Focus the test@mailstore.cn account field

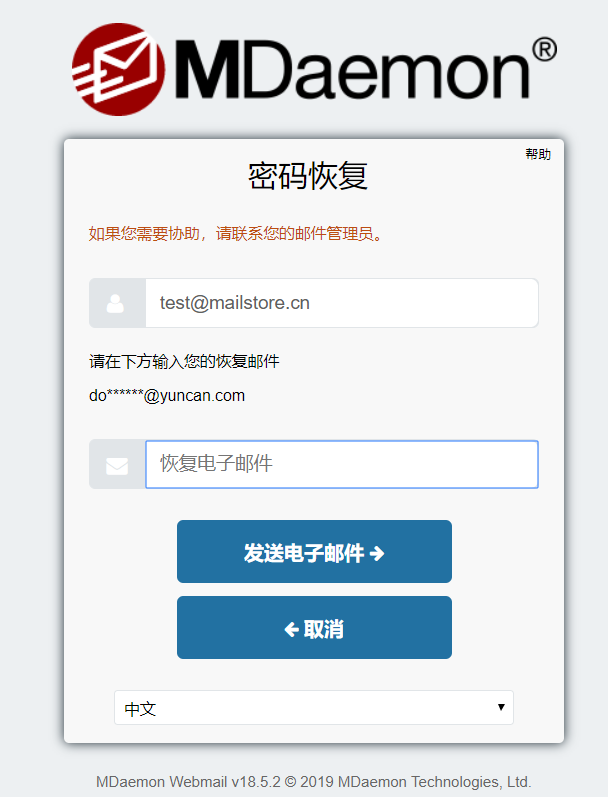pyautogui.click(x=342, y=303)
